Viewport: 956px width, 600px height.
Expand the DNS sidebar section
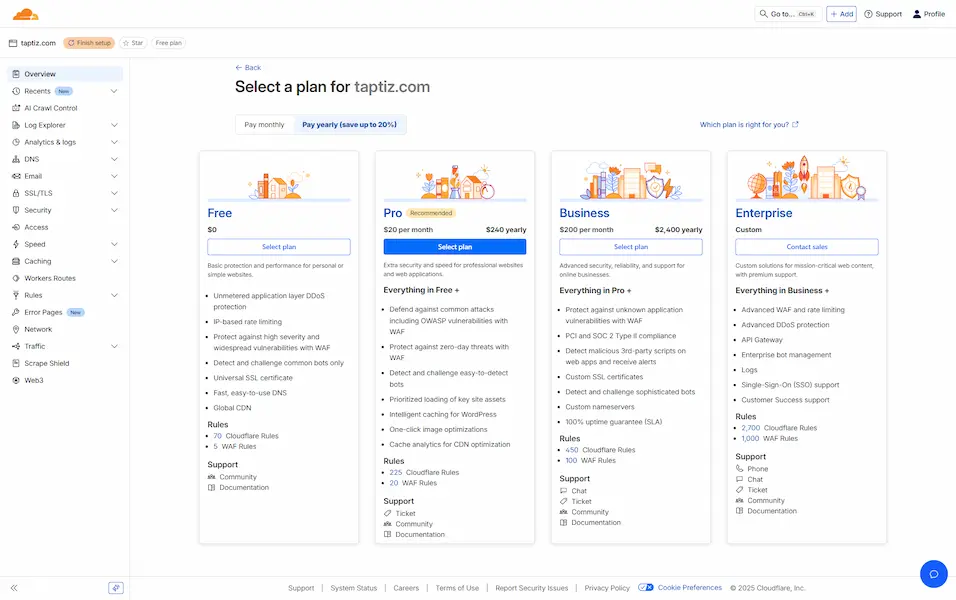pyautogui.click(x=114, y=159)
